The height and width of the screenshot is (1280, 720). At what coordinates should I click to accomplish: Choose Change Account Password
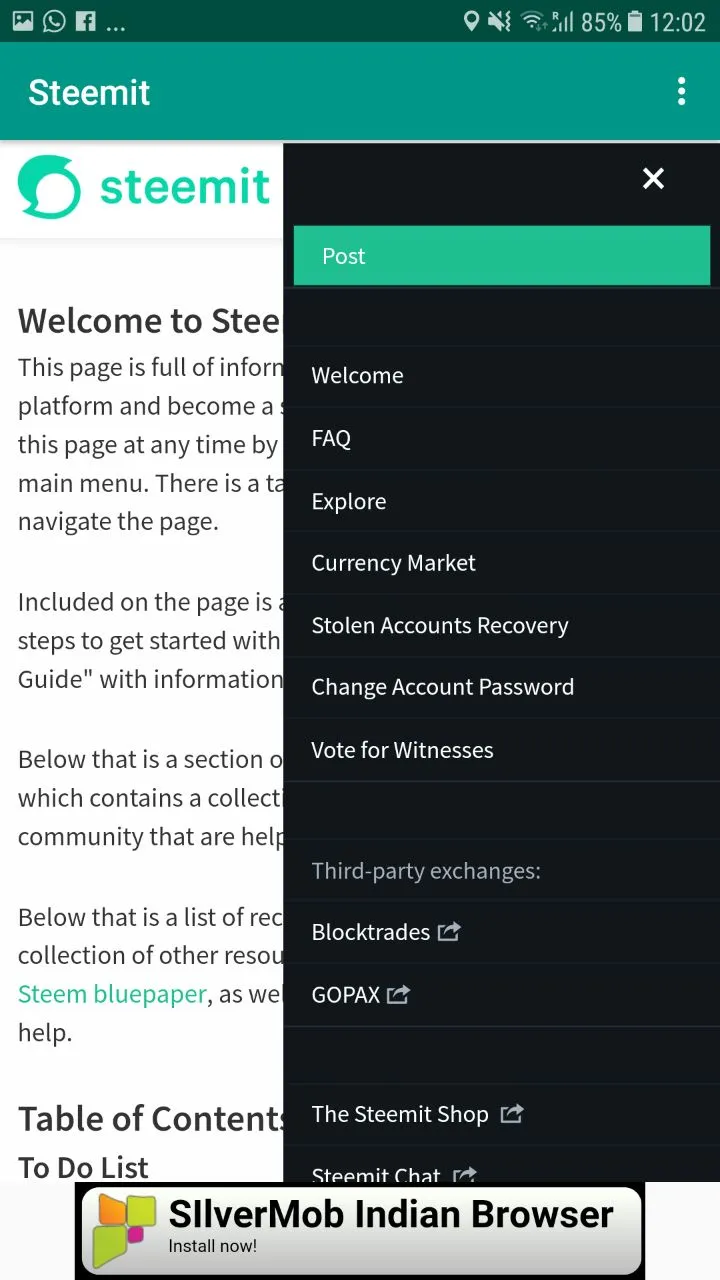(x=502, y=687)
